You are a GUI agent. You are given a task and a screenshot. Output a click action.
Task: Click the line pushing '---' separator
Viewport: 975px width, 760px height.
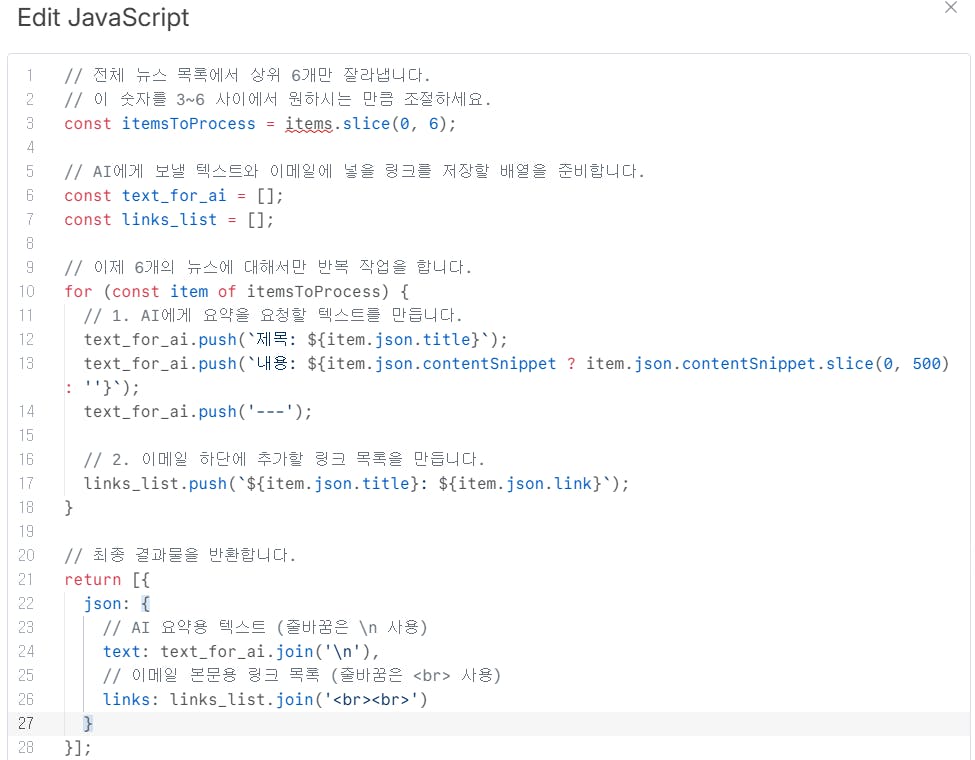pyautogui.click(x=198, y=412)
